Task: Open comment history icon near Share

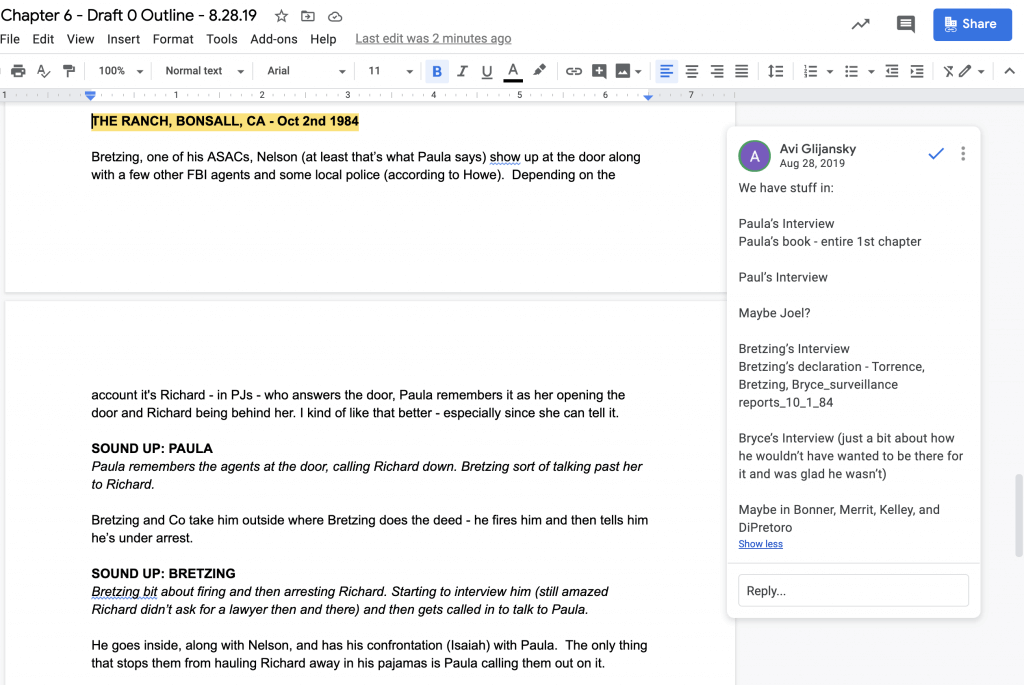Action: [906, 25]
